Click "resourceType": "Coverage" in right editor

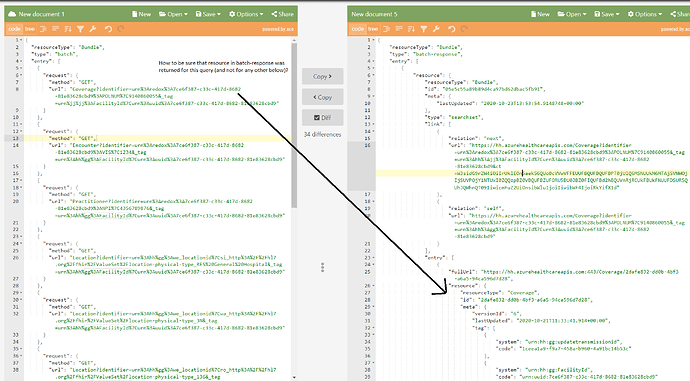click(x=500, y=293)
